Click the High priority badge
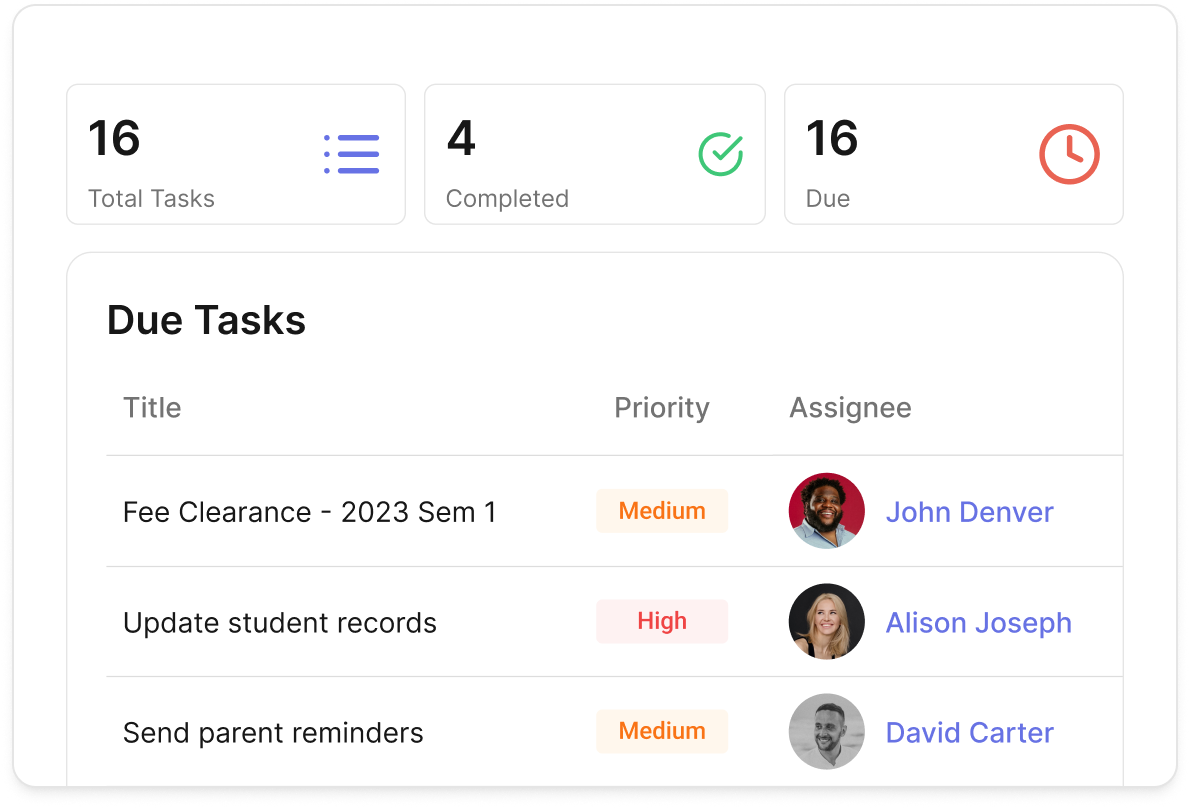 [662, 621]
